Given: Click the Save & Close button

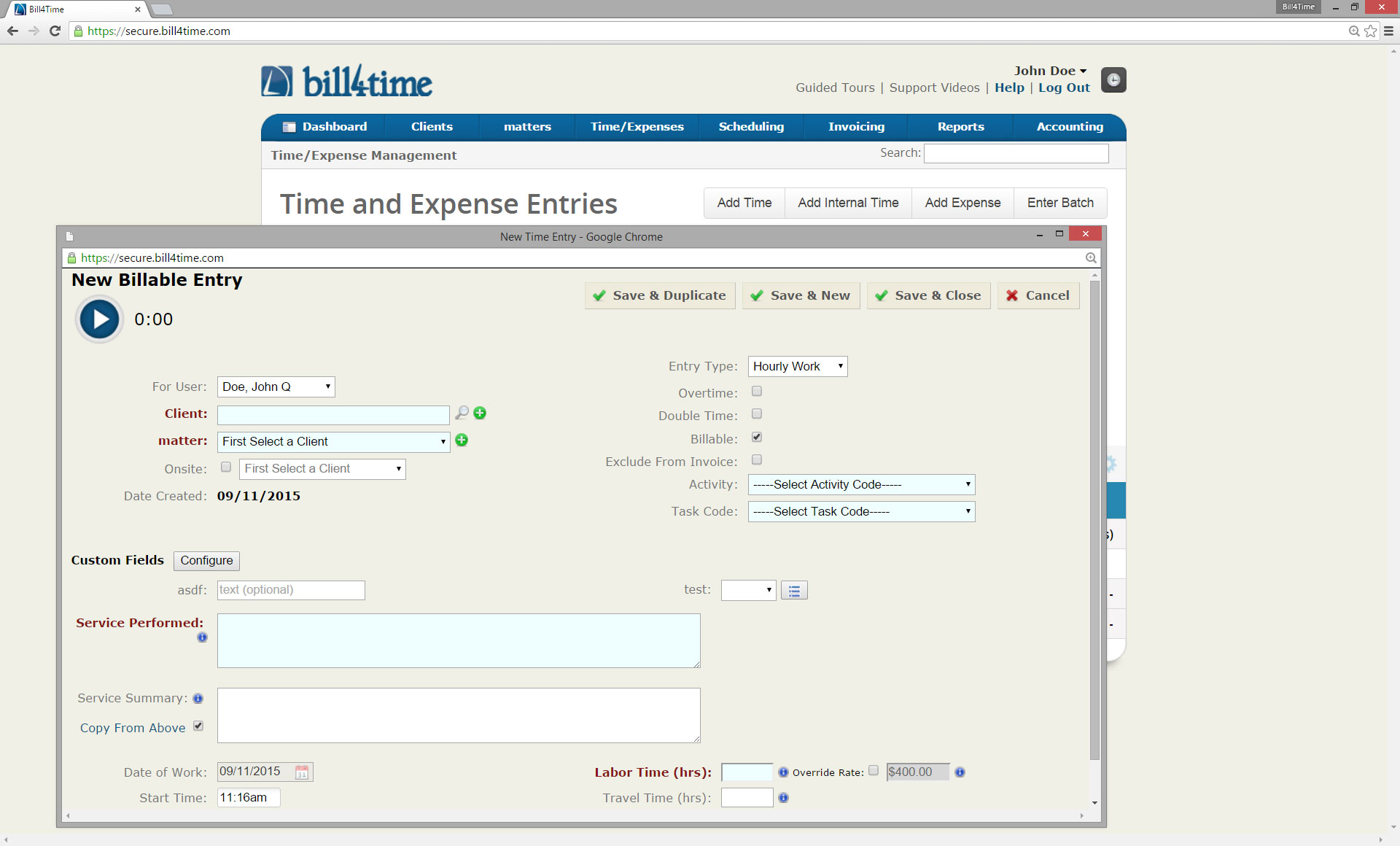Looking at the screenshot, I should point(928,295).
